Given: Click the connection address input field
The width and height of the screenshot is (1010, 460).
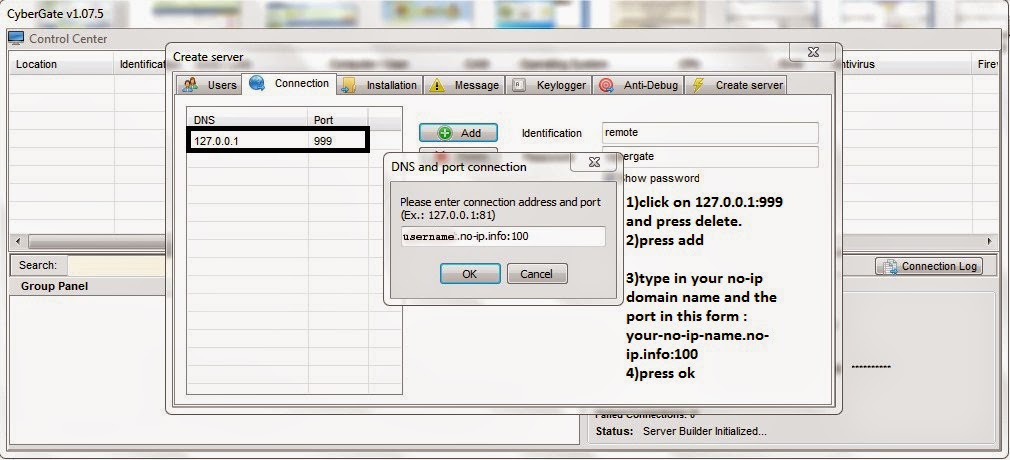Looking at the screenshot, I should 502,236.
